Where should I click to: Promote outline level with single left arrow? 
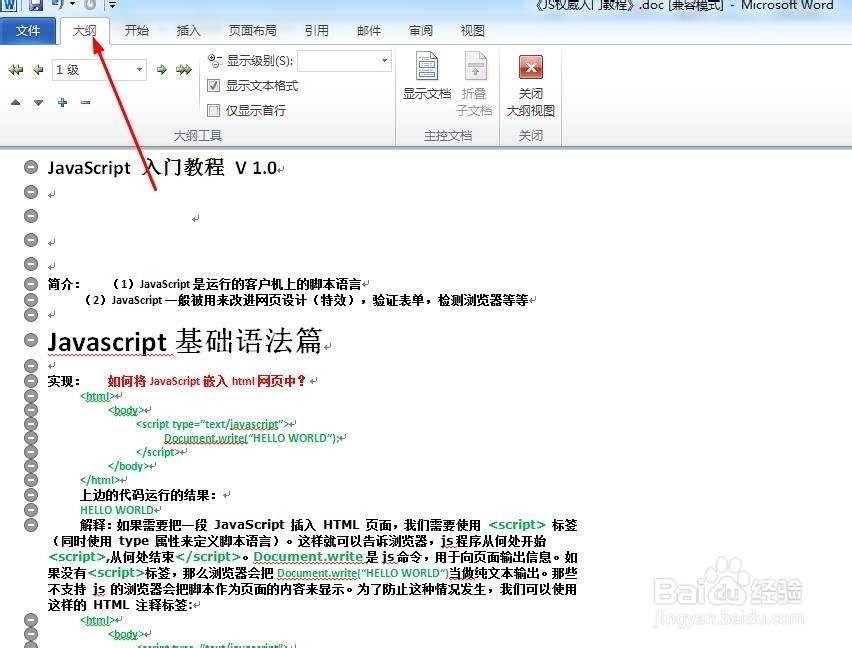[x=38, y=70]
